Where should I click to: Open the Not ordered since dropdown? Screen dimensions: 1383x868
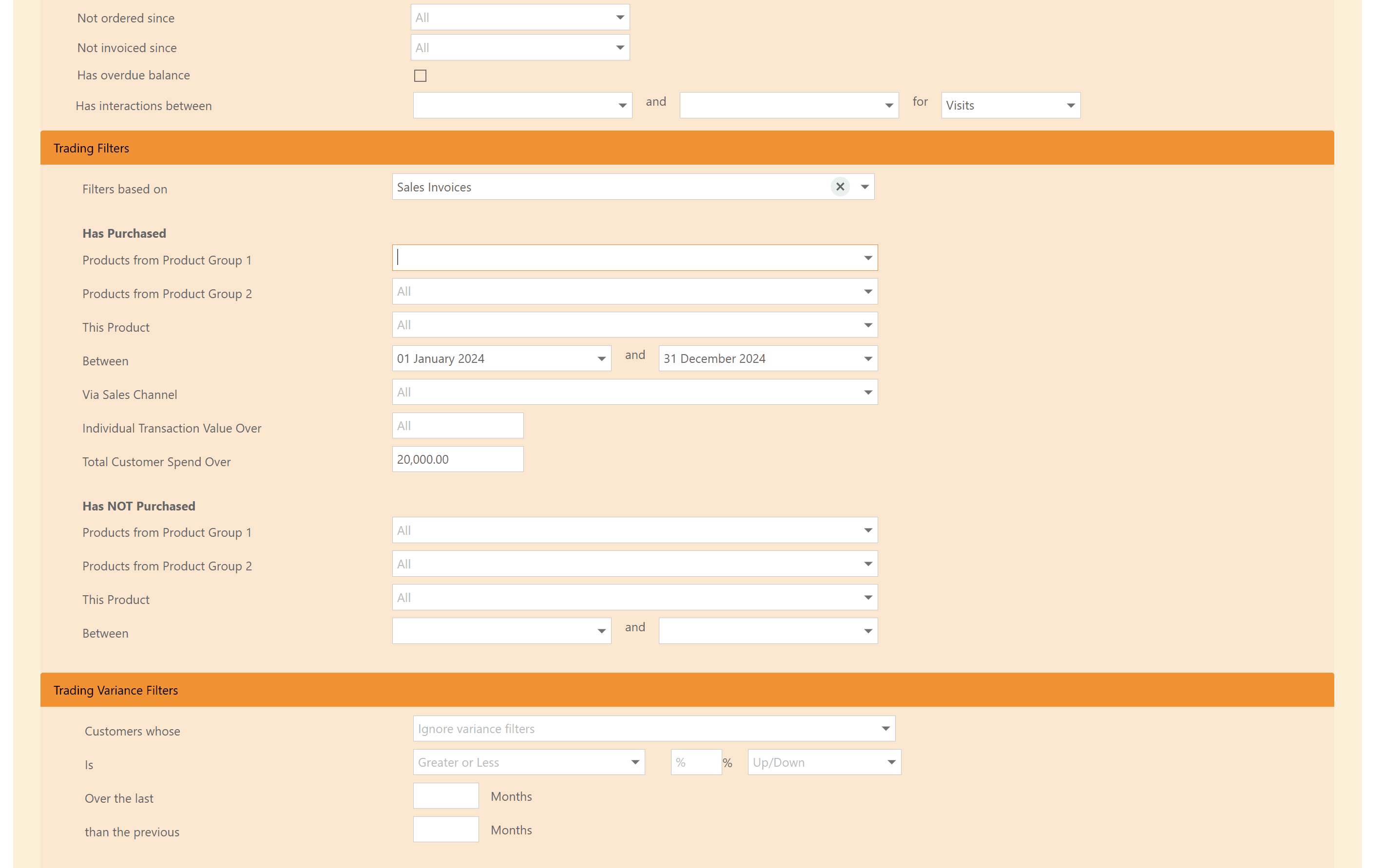520,17
